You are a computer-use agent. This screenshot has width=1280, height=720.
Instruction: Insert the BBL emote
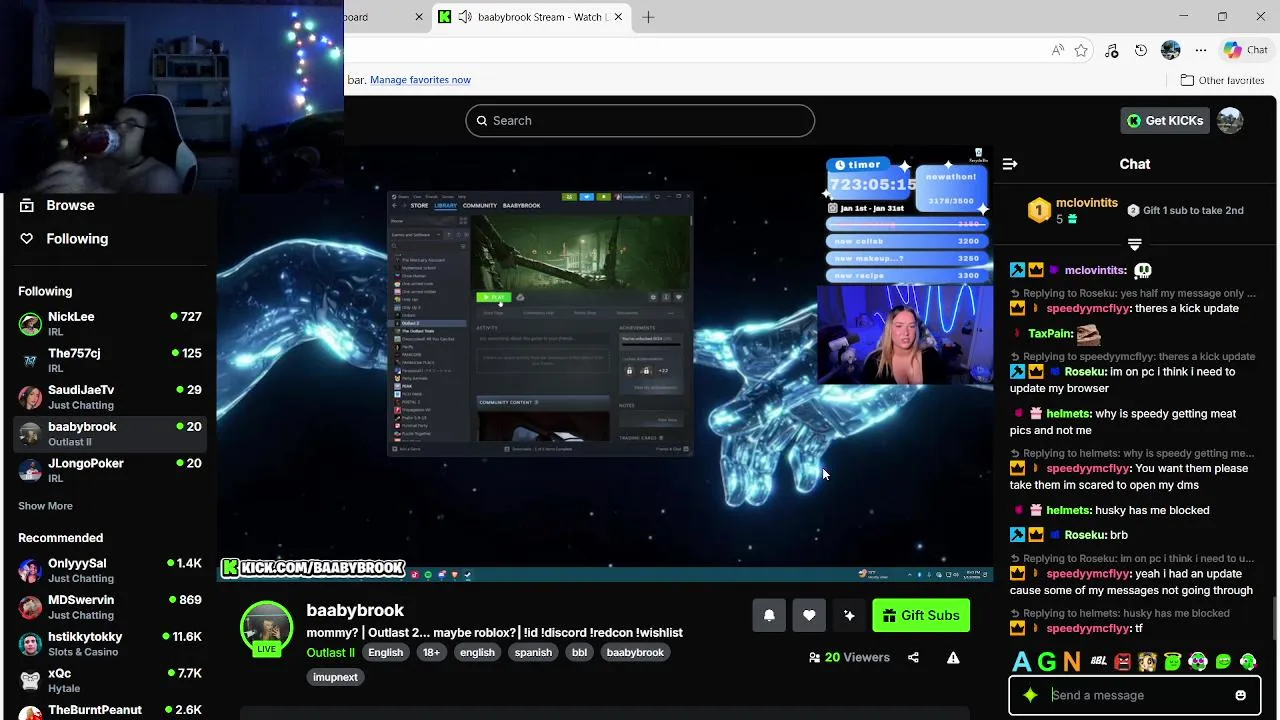tap(1098, 662)
